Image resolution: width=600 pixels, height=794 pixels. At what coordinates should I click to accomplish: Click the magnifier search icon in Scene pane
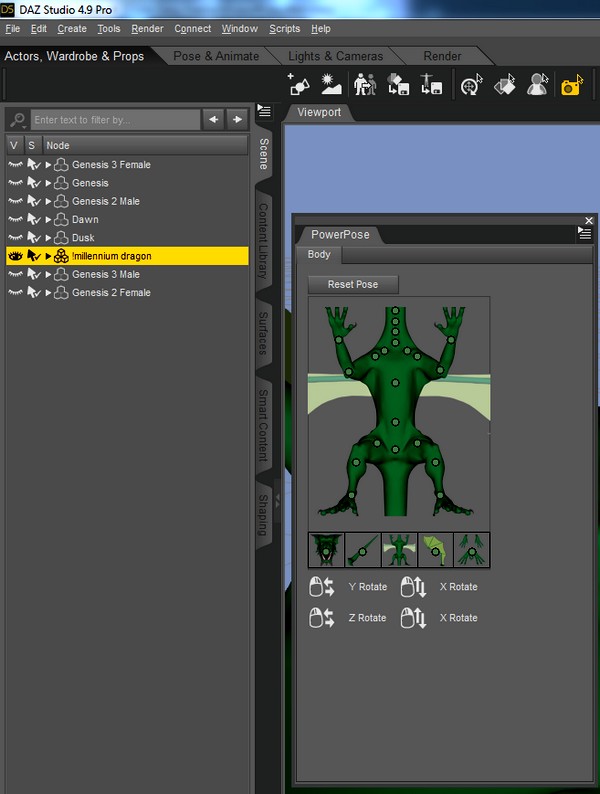(x=18, y=120)
